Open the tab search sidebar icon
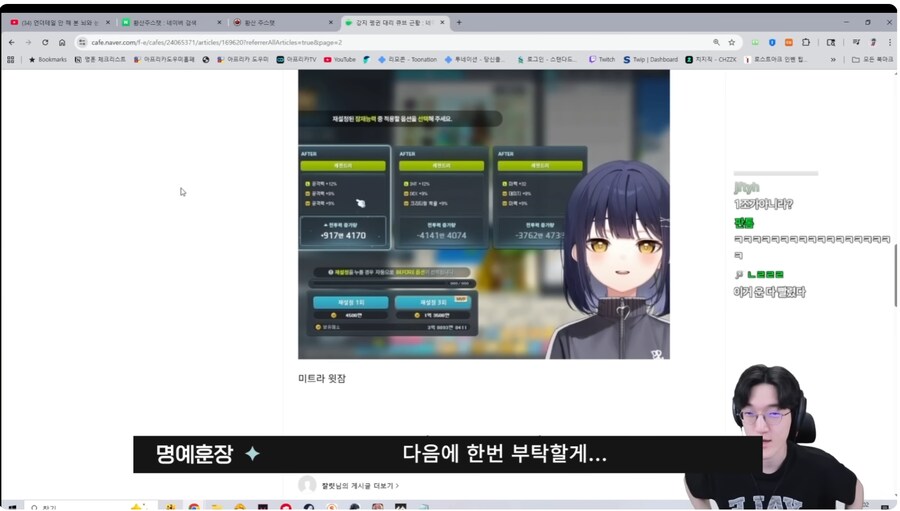The height and width of the screenshot is (511, 900). click(831, 42)
